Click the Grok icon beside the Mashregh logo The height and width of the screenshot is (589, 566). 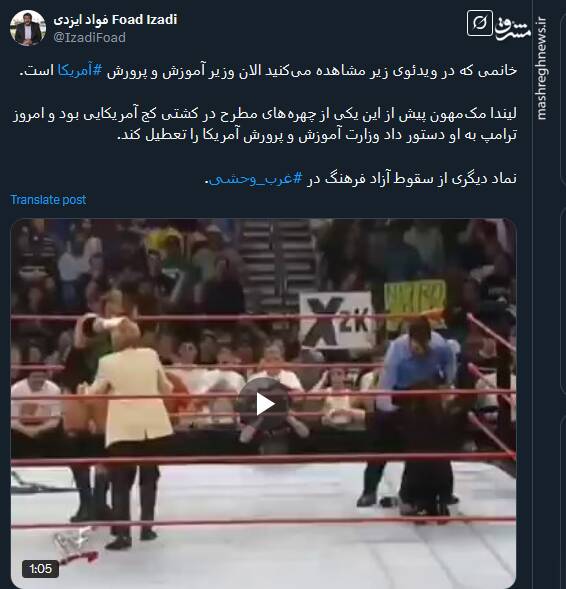tap(480, 23)
